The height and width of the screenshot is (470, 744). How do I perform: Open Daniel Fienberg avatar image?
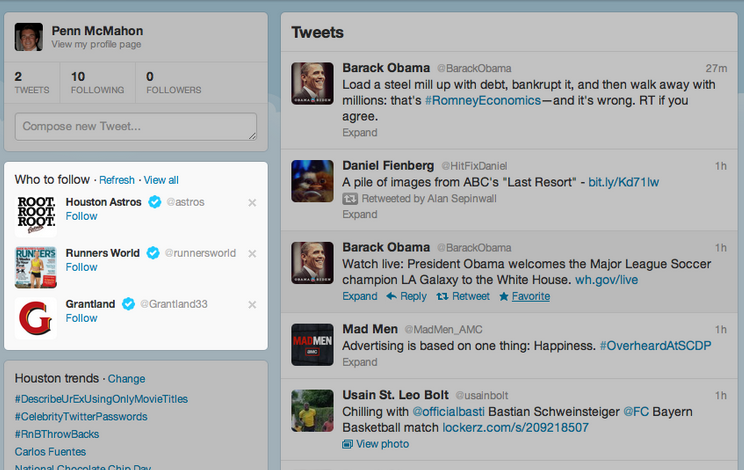(x=312, y=181)
